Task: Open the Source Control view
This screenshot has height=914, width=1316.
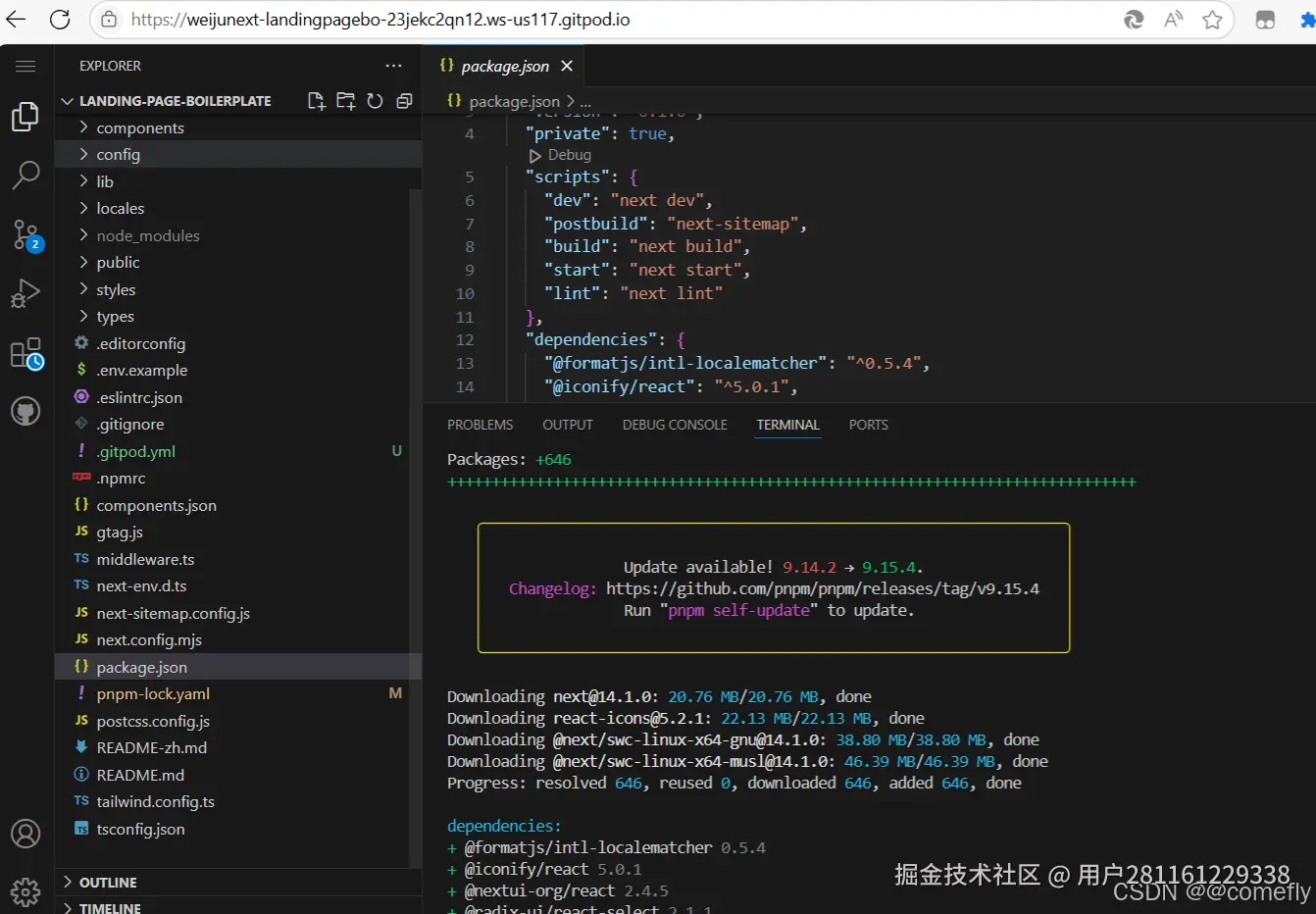Action: click(25, 234)
